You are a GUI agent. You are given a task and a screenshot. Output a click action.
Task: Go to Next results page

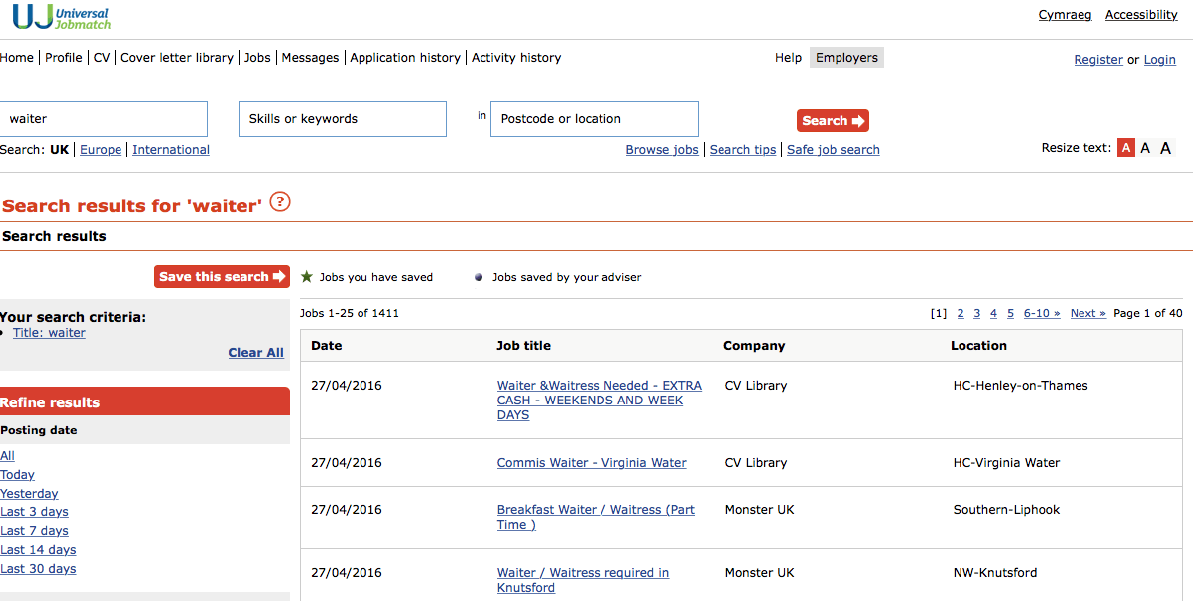click(x=1088, y=314)
